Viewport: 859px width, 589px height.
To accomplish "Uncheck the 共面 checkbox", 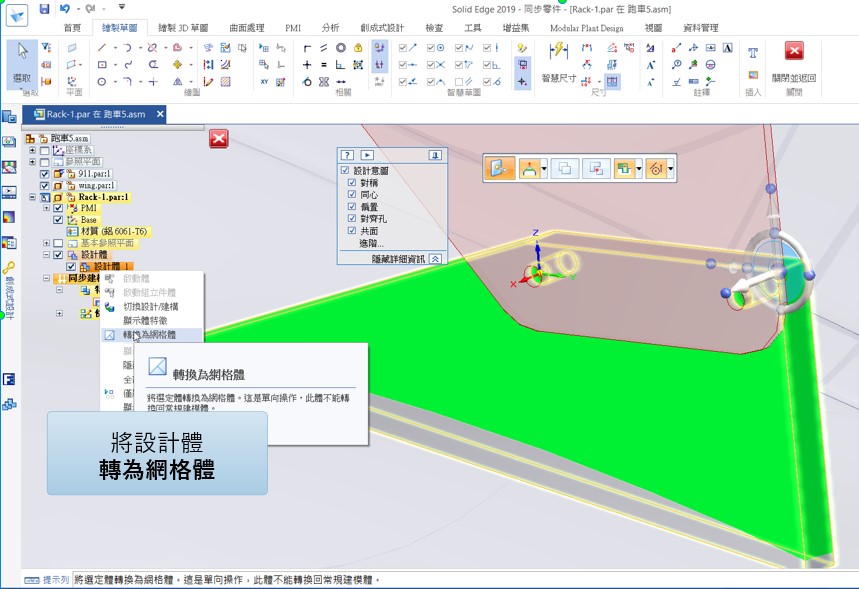I will [352, 231].
